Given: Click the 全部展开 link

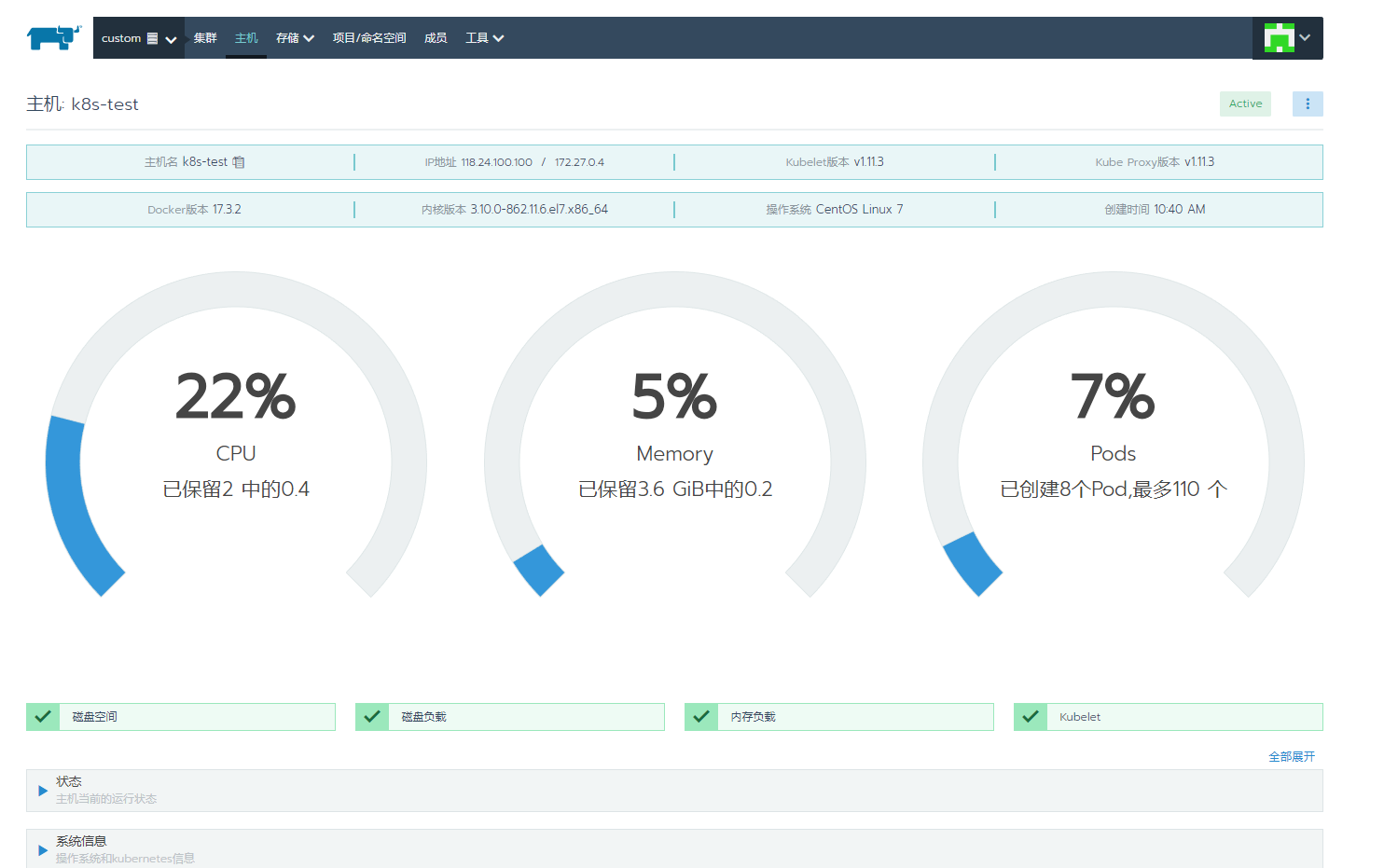Looking at the screenshot, I should pos(1292,757).
